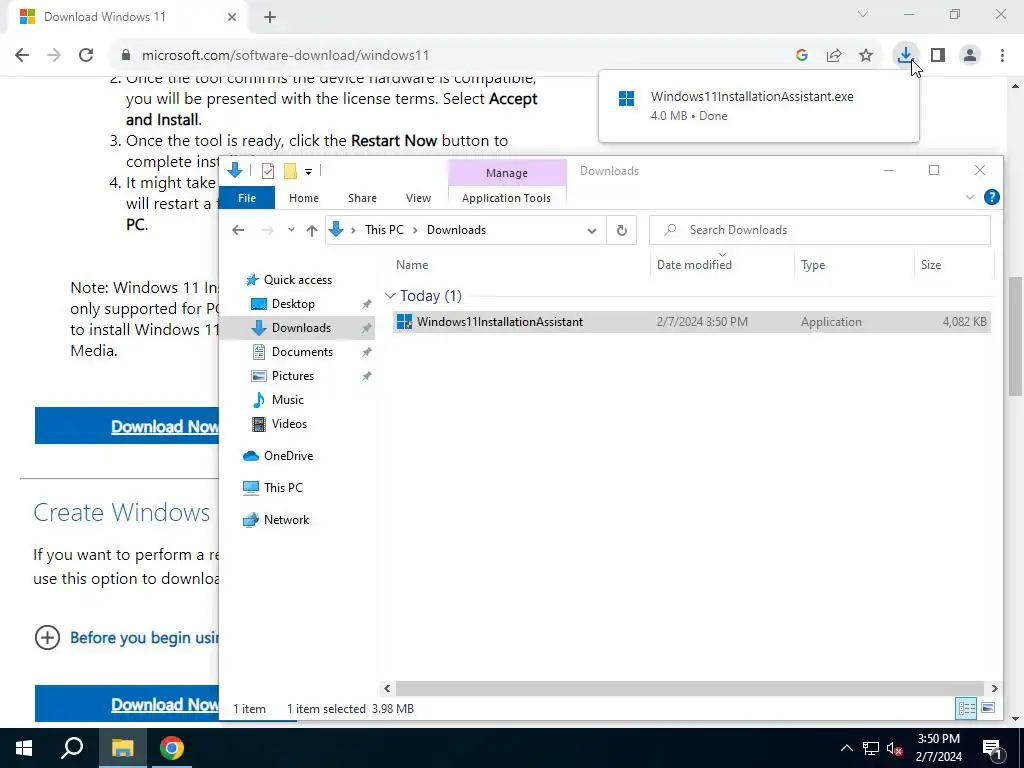The width and height of the screenshot is (1024, 768).
Task: Open address bar history dropdown
Action: click(x=592, y=231)
